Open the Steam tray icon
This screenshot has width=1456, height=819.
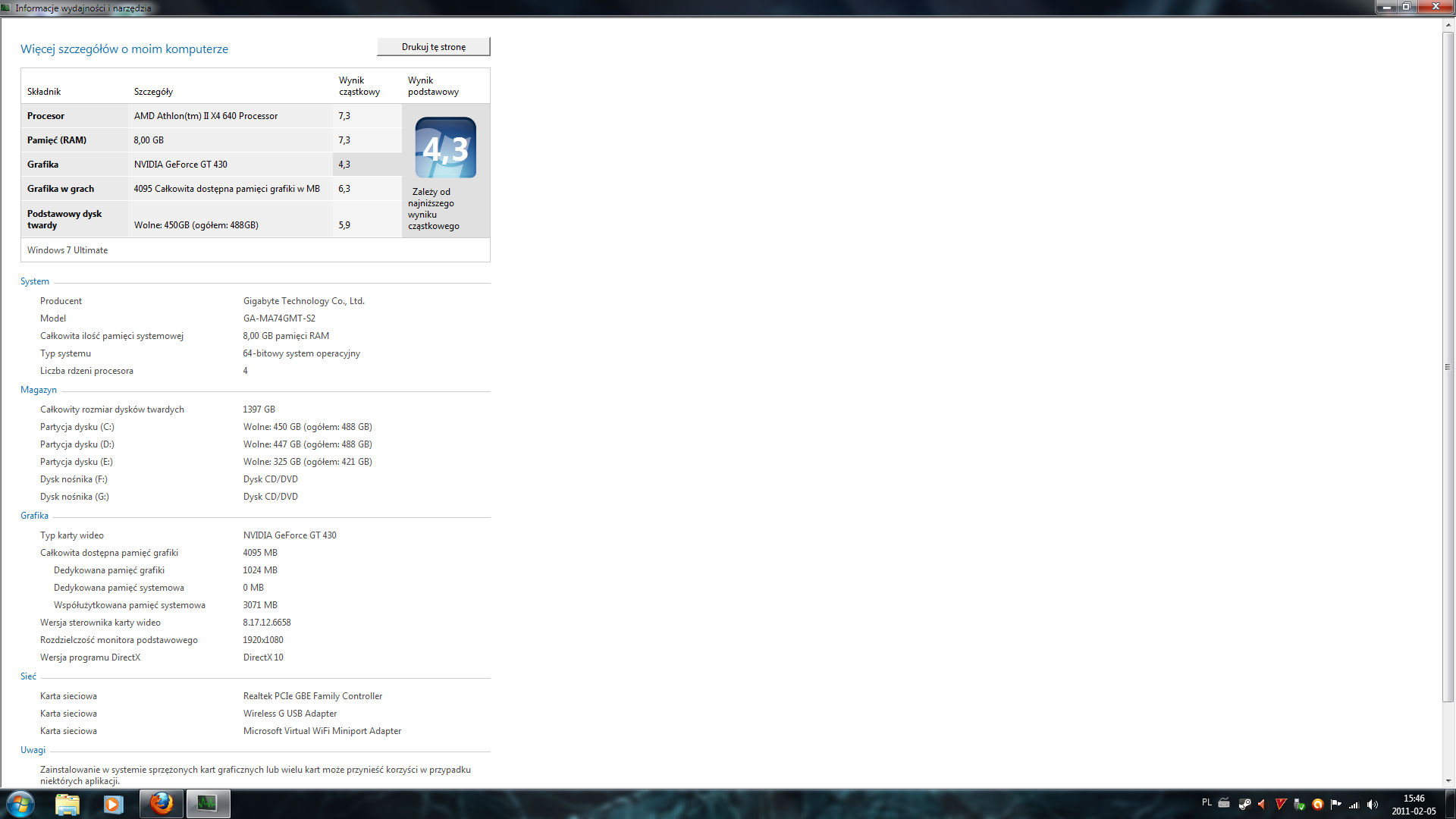[x=1244, y=804]
